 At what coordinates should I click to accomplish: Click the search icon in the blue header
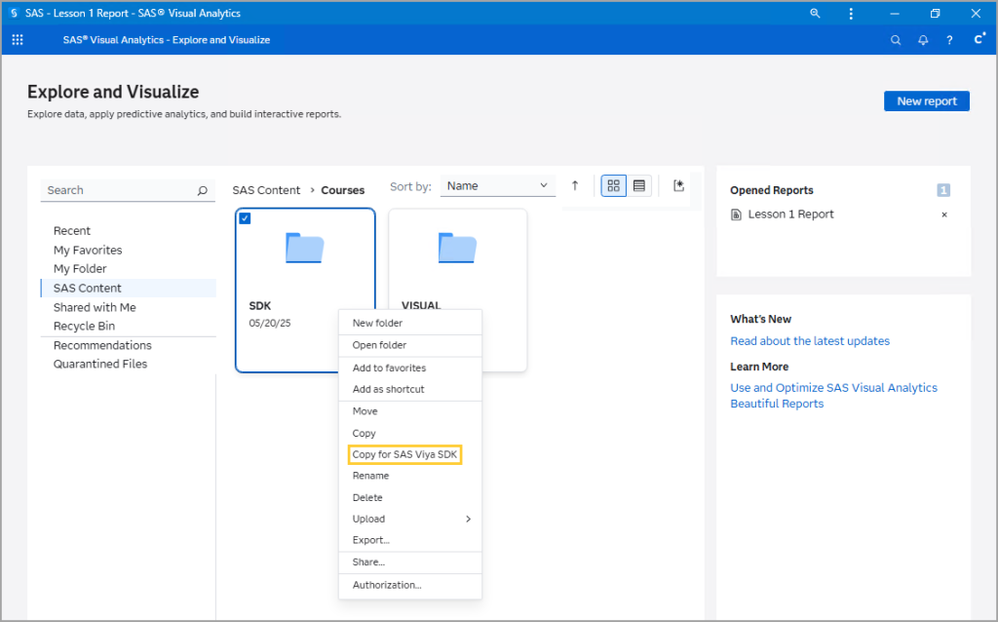(x=896, y=40)
